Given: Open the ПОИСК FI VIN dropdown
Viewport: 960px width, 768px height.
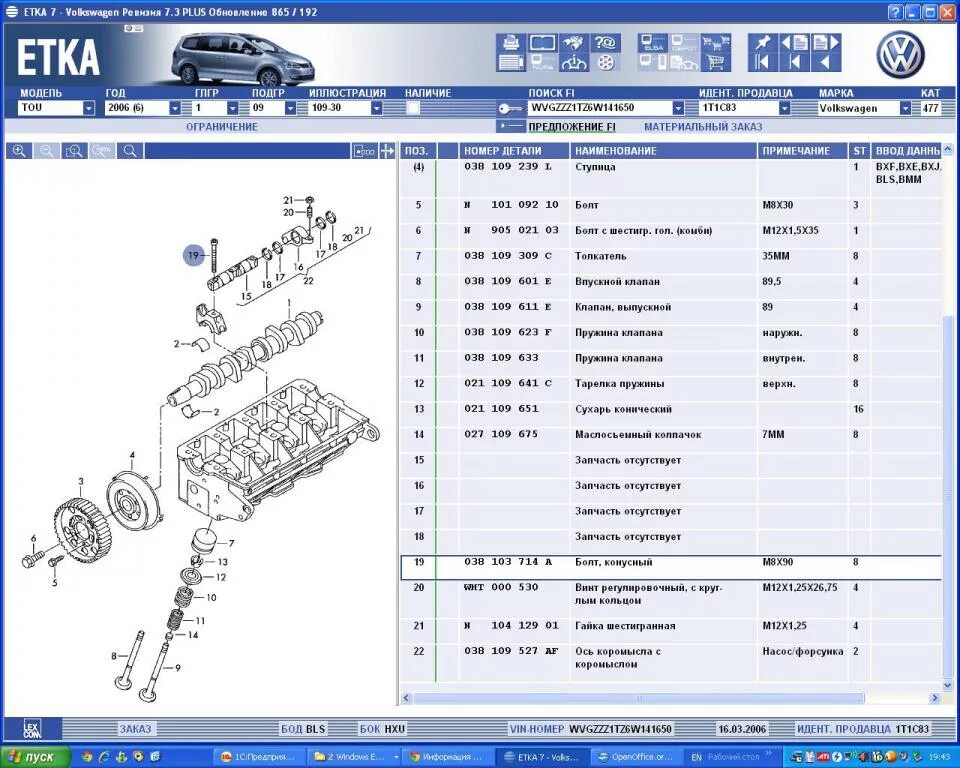Looking at the screenshot, I should [678, 108].
